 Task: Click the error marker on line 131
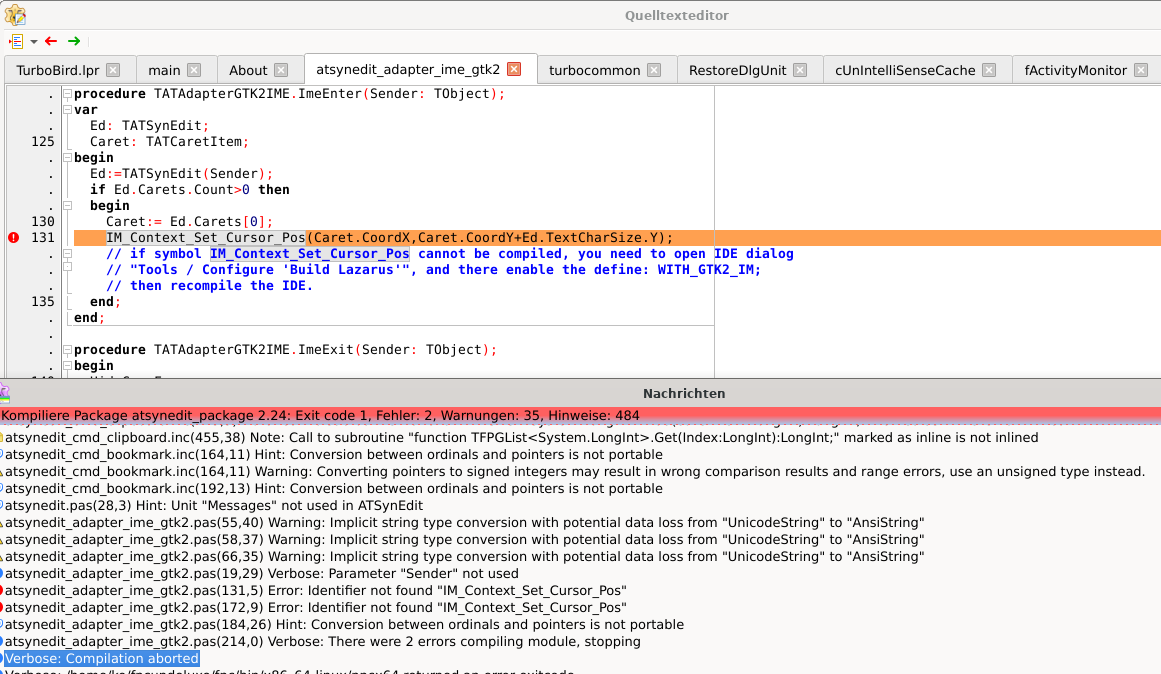14,237
